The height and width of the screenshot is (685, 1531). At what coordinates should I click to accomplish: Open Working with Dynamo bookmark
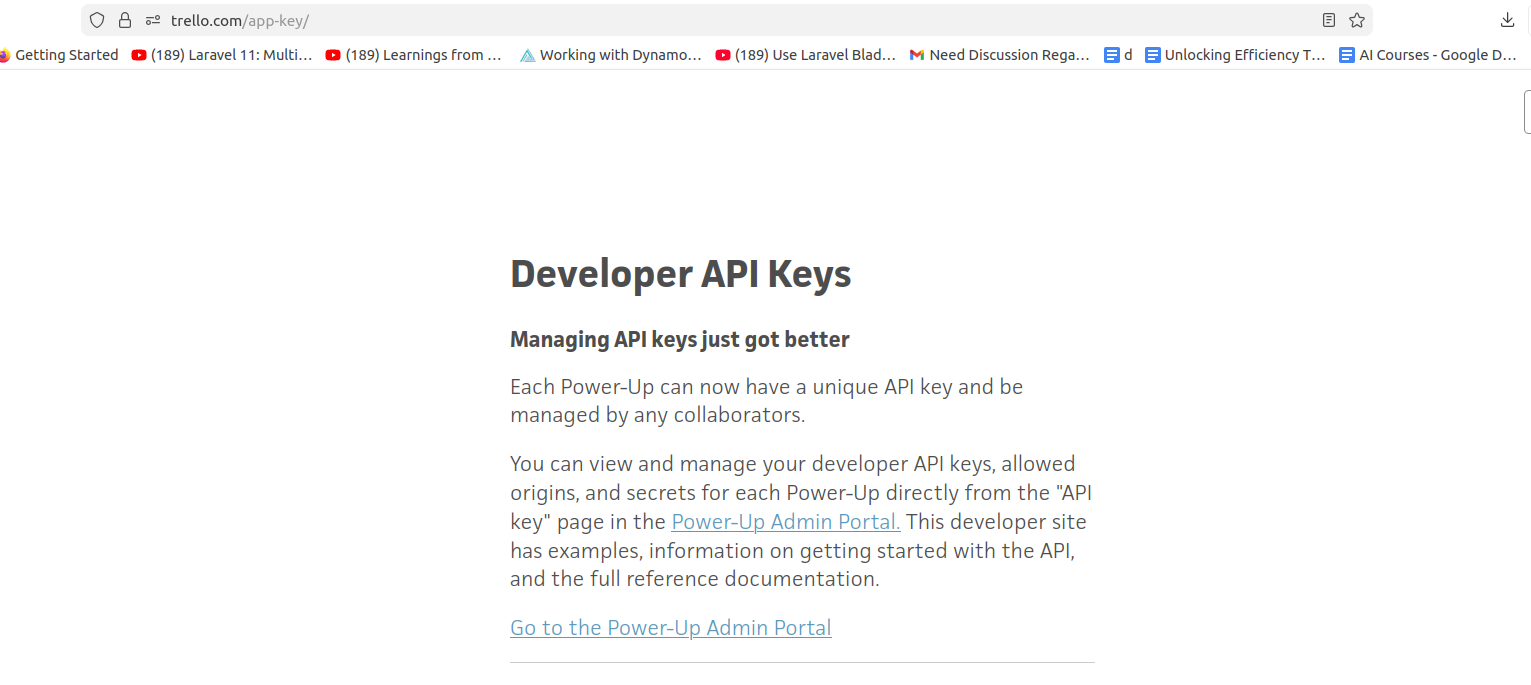click(x=611, y=55)
